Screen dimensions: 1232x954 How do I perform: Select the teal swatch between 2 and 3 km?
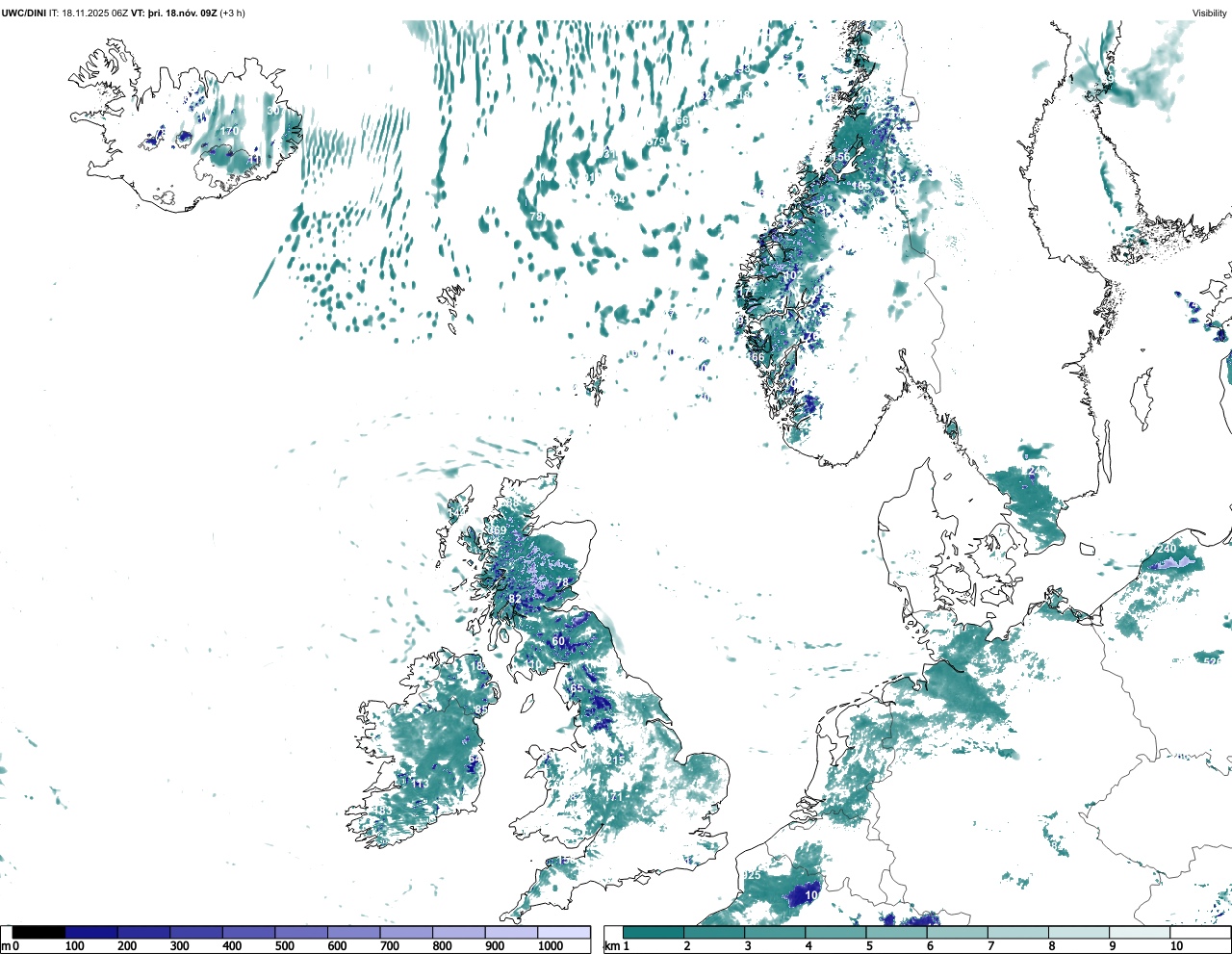pos(714,932)
